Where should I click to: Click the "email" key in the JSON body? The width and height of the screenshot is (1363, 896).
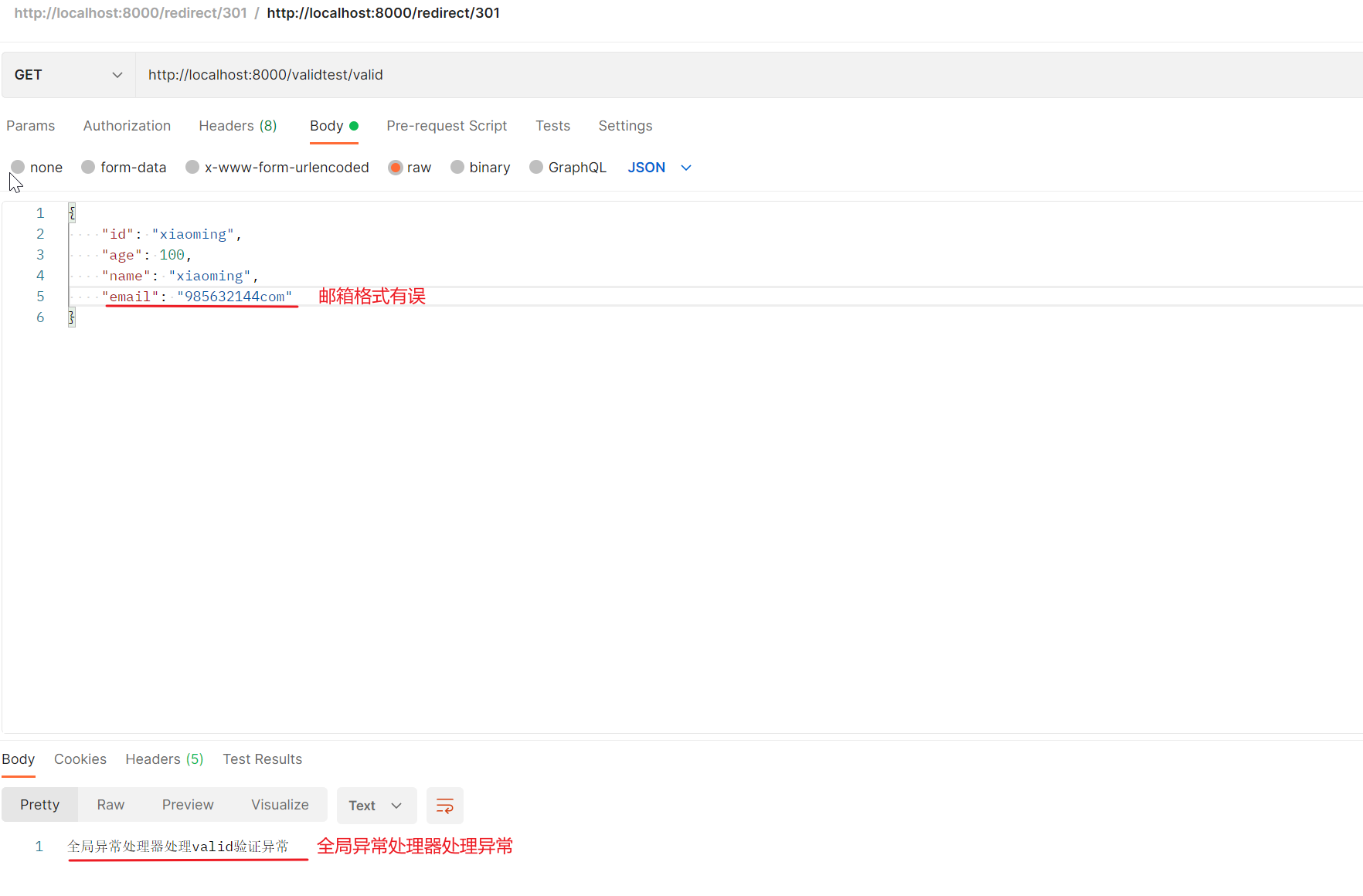click(131, 297)
